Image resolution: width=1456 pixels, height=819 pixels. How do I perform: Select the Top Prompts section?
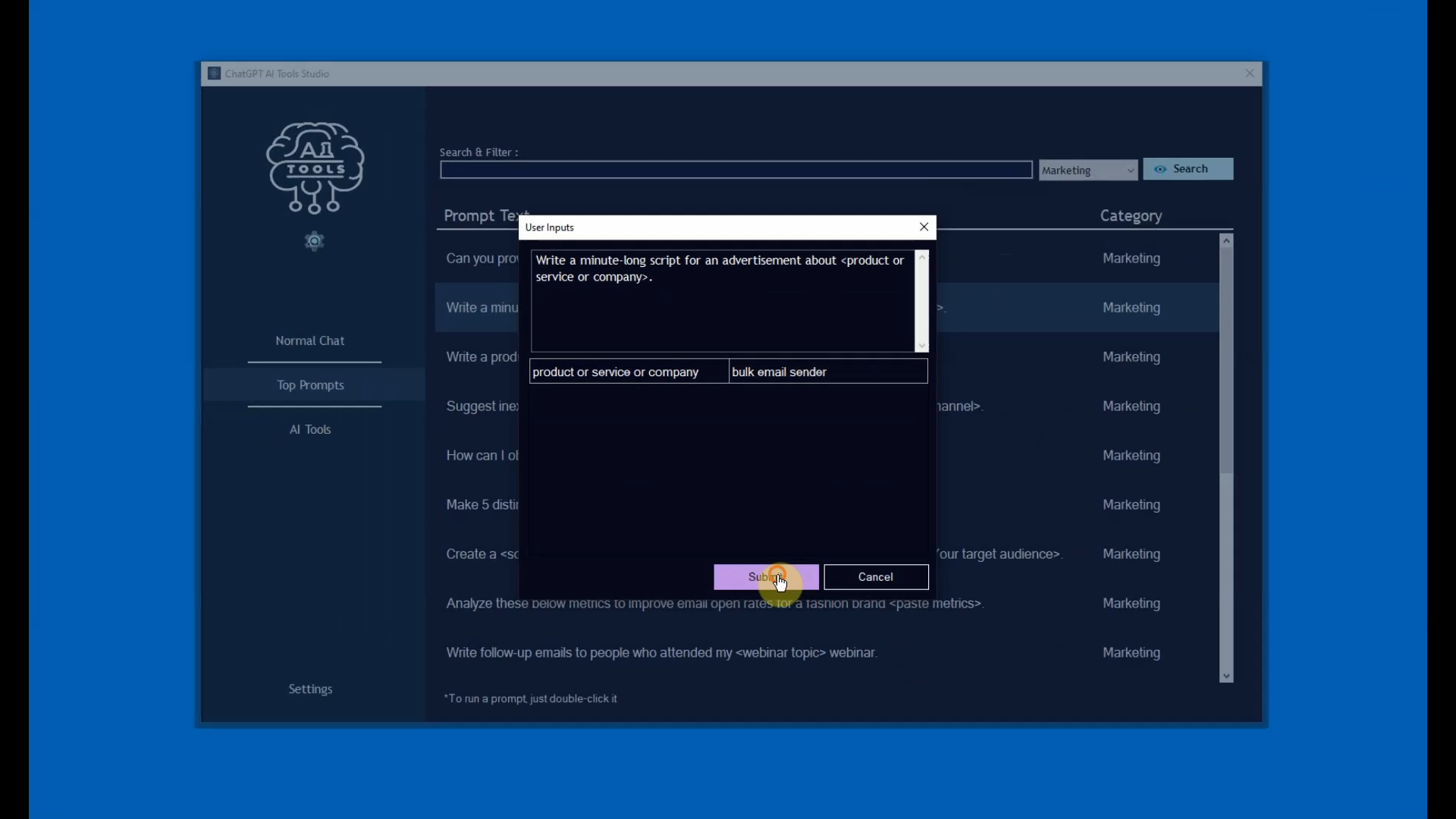pyautogui.click(x=310, y=385)
